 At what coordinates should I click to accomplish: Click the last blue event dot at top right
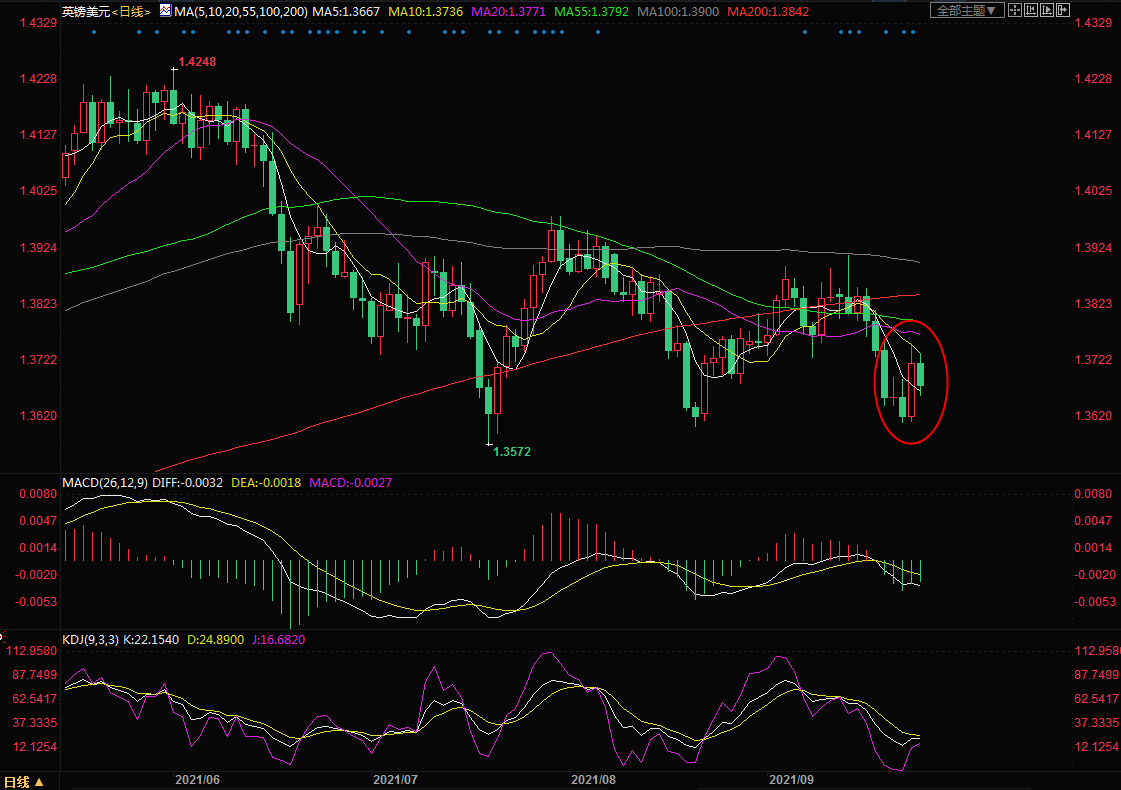pos(913,32)
